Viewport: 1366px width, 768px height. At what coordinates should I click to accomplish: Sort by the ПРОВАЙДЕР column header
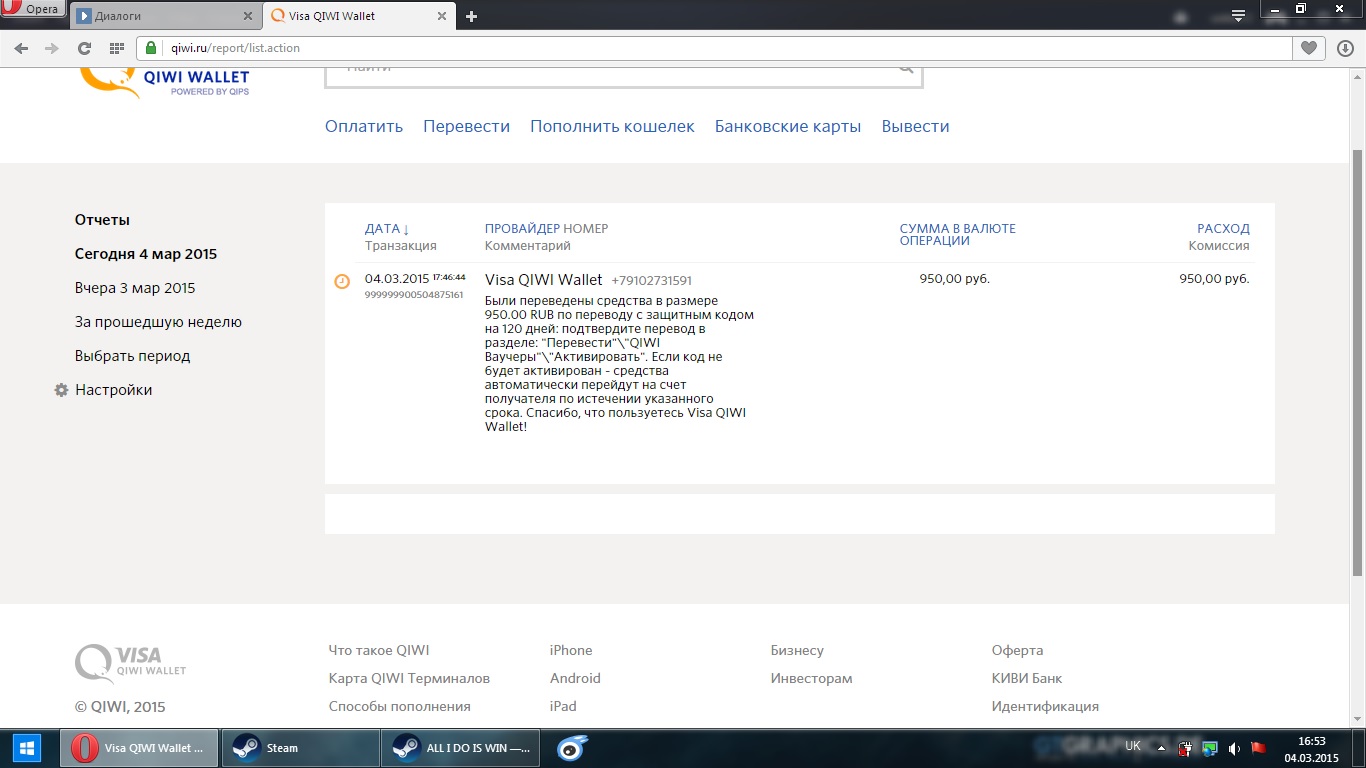pyautogui.click(x=522, y=228)
